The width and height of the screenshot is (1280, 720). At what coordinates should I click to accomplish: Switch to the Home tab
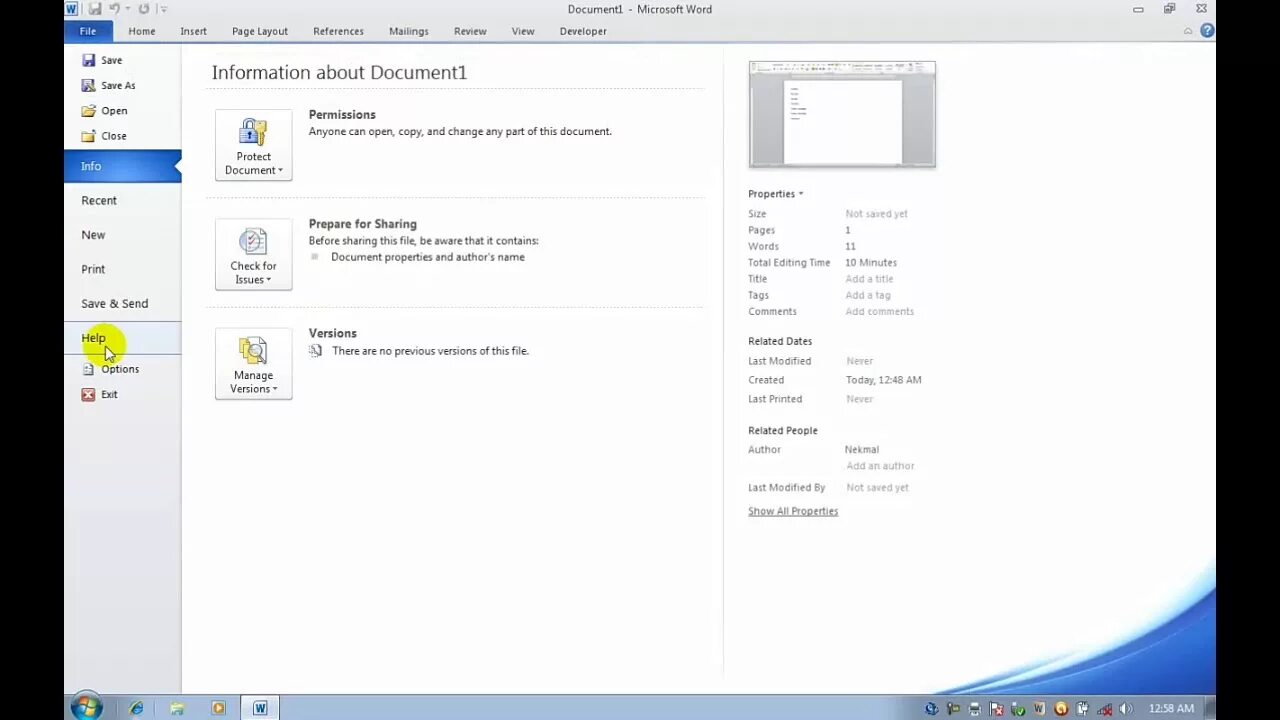141,31
